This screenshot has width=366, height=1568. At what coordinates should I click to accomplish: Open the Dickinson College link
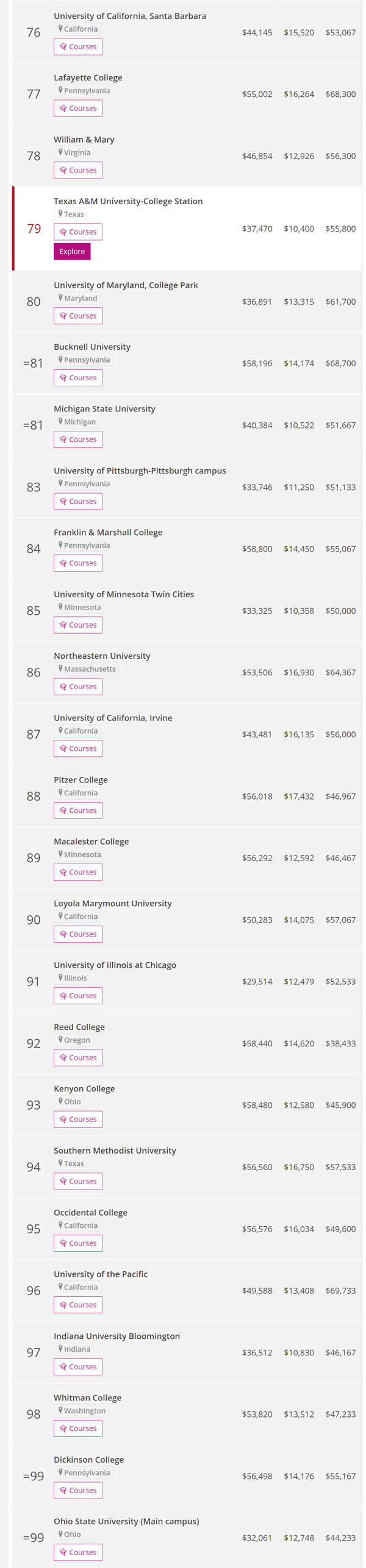tap(89, 1460)
